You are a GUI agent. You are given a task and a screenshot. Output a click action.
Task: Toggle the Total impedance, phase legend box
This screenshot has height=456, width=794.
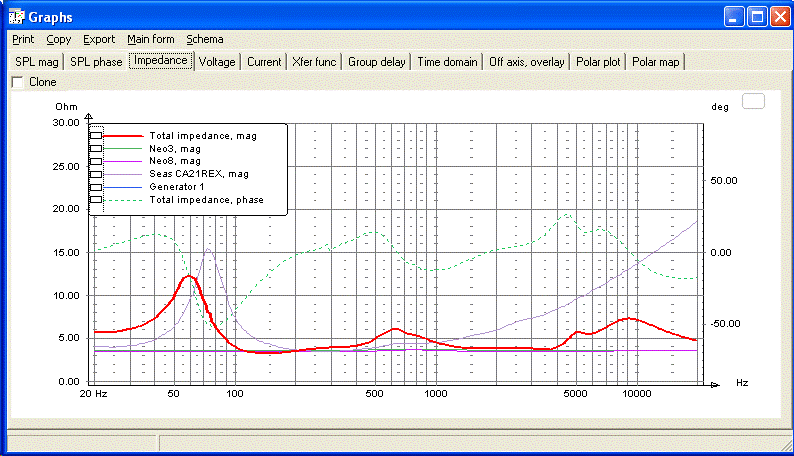point(96,200)
